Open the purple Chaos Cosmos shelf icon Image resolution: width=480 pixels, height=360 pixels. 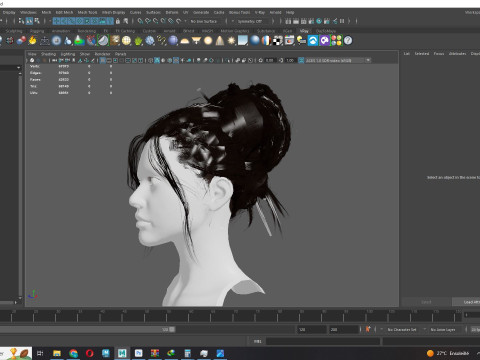pos(324,41)
